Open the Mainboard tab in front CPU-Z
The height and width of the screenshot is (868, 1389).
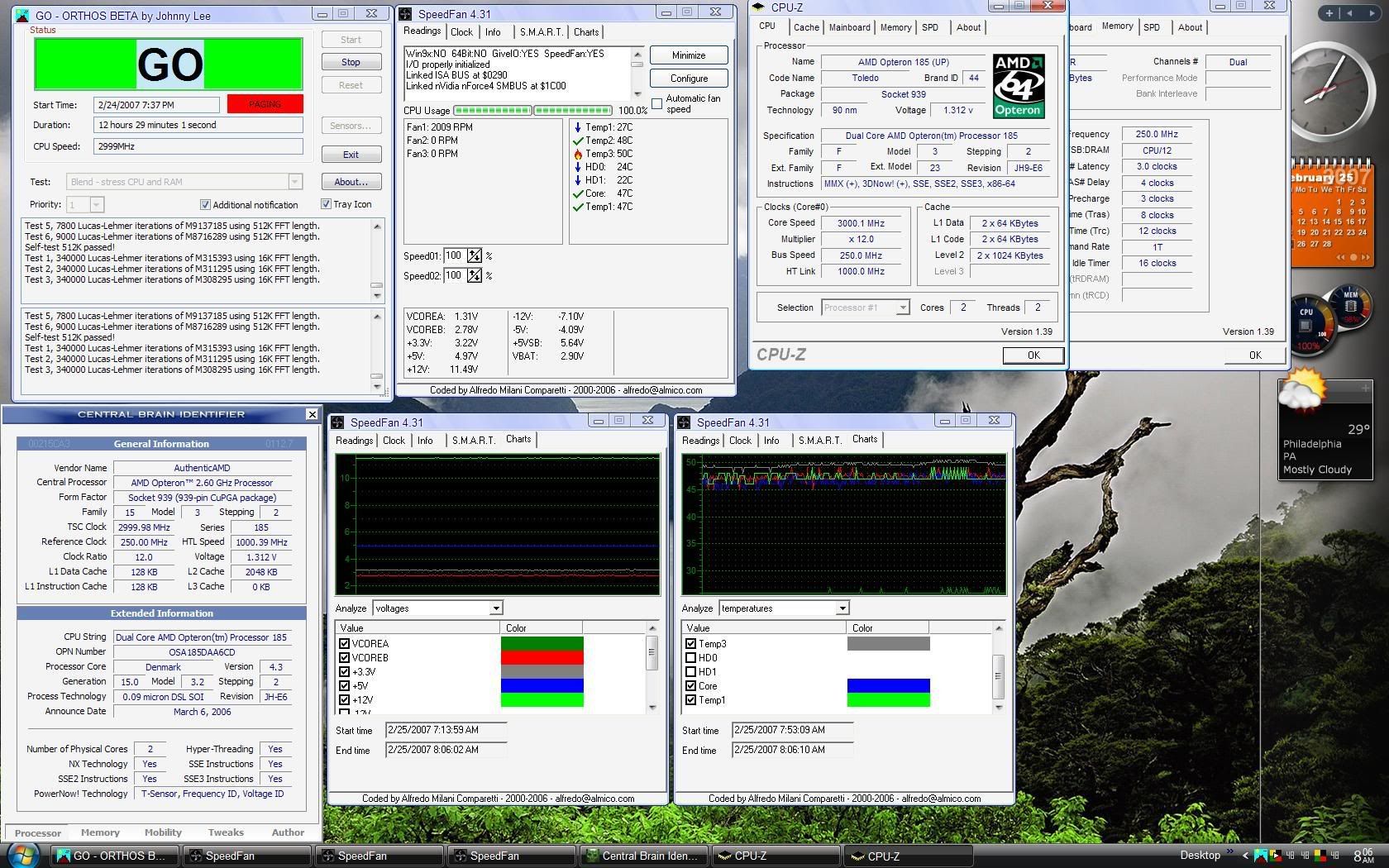point(849,27)
